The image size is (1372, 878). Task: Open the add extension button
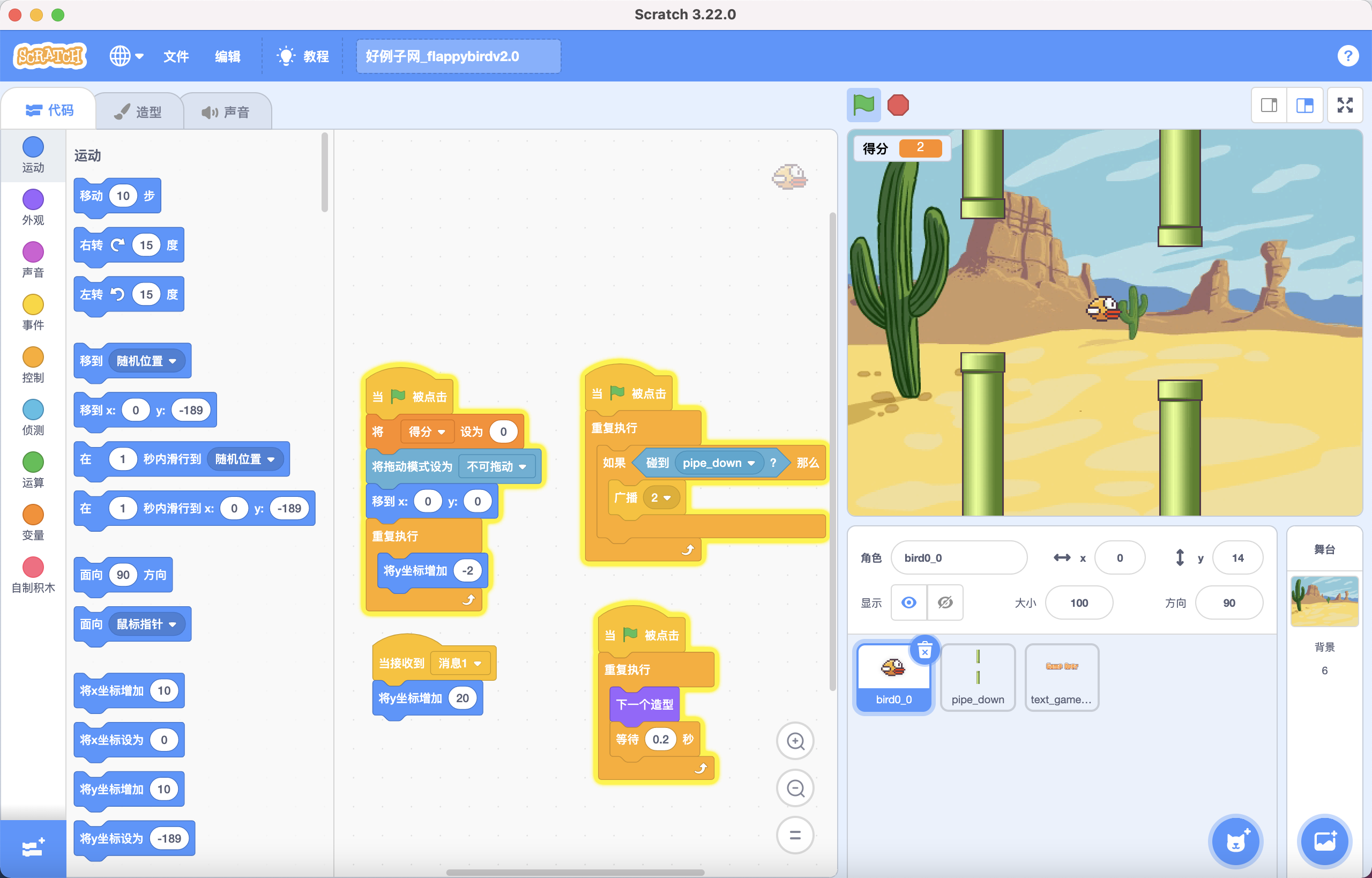tap(33, 849)
